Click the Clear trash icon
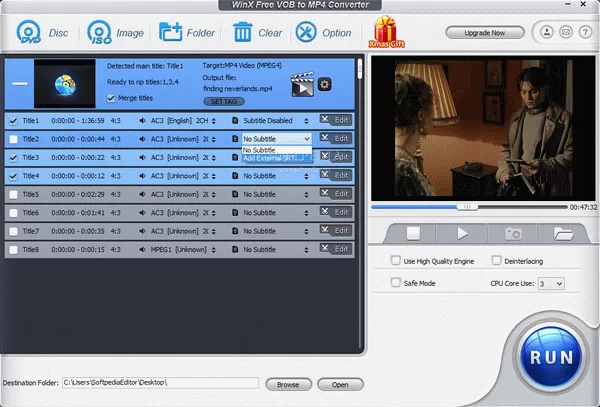This screenshot has height=407, width=600. pyautogui.click(x=243, y=32)
